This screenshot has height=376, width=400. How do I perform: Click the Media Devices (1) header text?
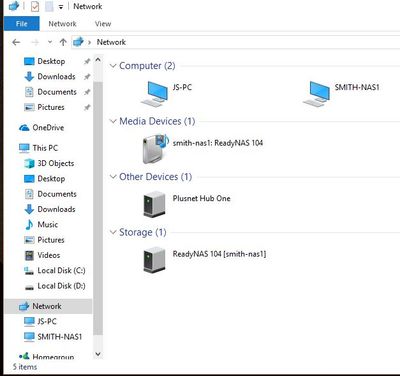[157, 121]
